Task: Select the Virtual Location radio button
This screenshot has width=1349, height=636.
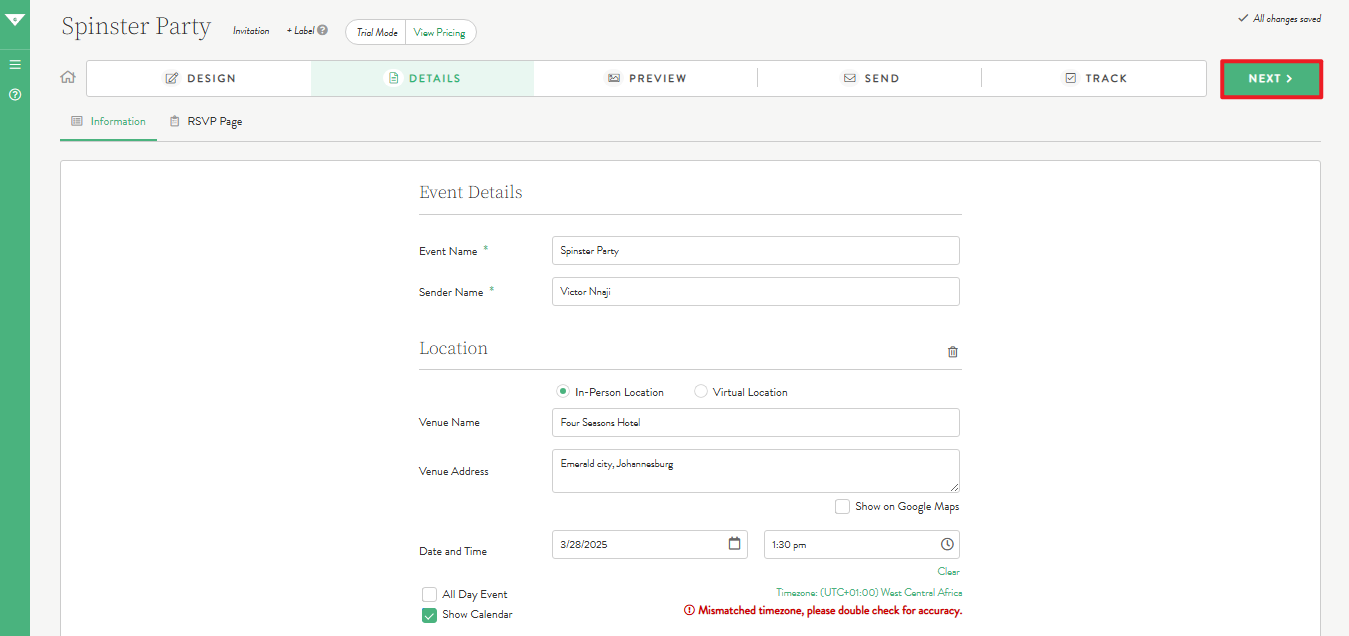Action: click(x=701, y=392)
